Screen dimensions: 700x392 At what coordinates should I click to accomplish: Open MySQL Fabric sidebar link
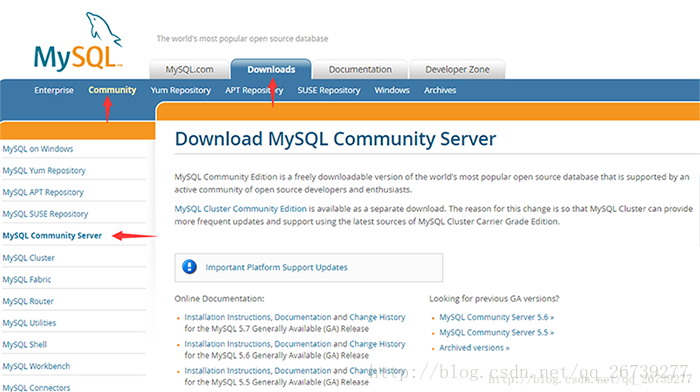[x=27, y=279]
